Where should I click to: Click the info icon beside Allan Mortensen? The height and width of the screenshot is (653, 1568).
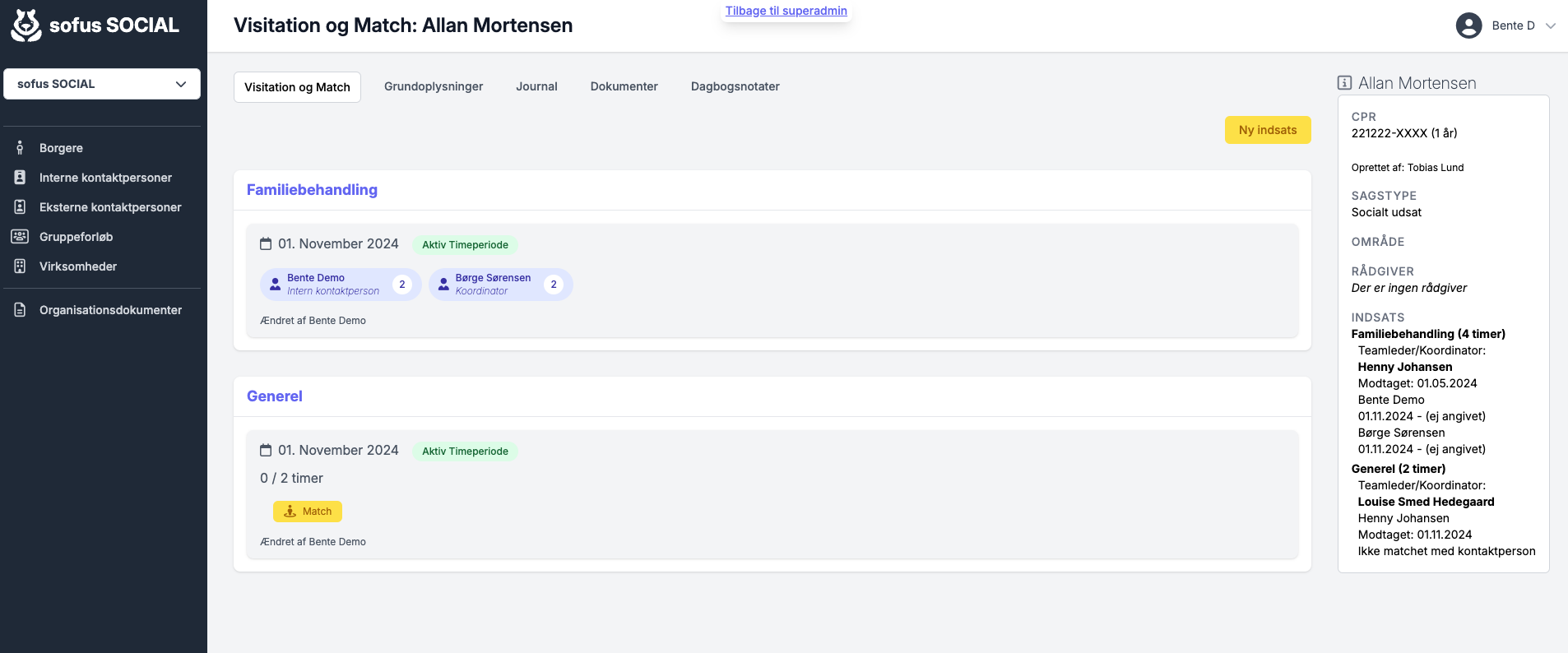pos(1344,83)
